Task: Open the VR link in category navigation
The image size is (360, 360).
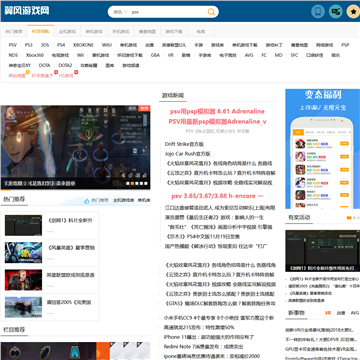Action: coord(171,55)
